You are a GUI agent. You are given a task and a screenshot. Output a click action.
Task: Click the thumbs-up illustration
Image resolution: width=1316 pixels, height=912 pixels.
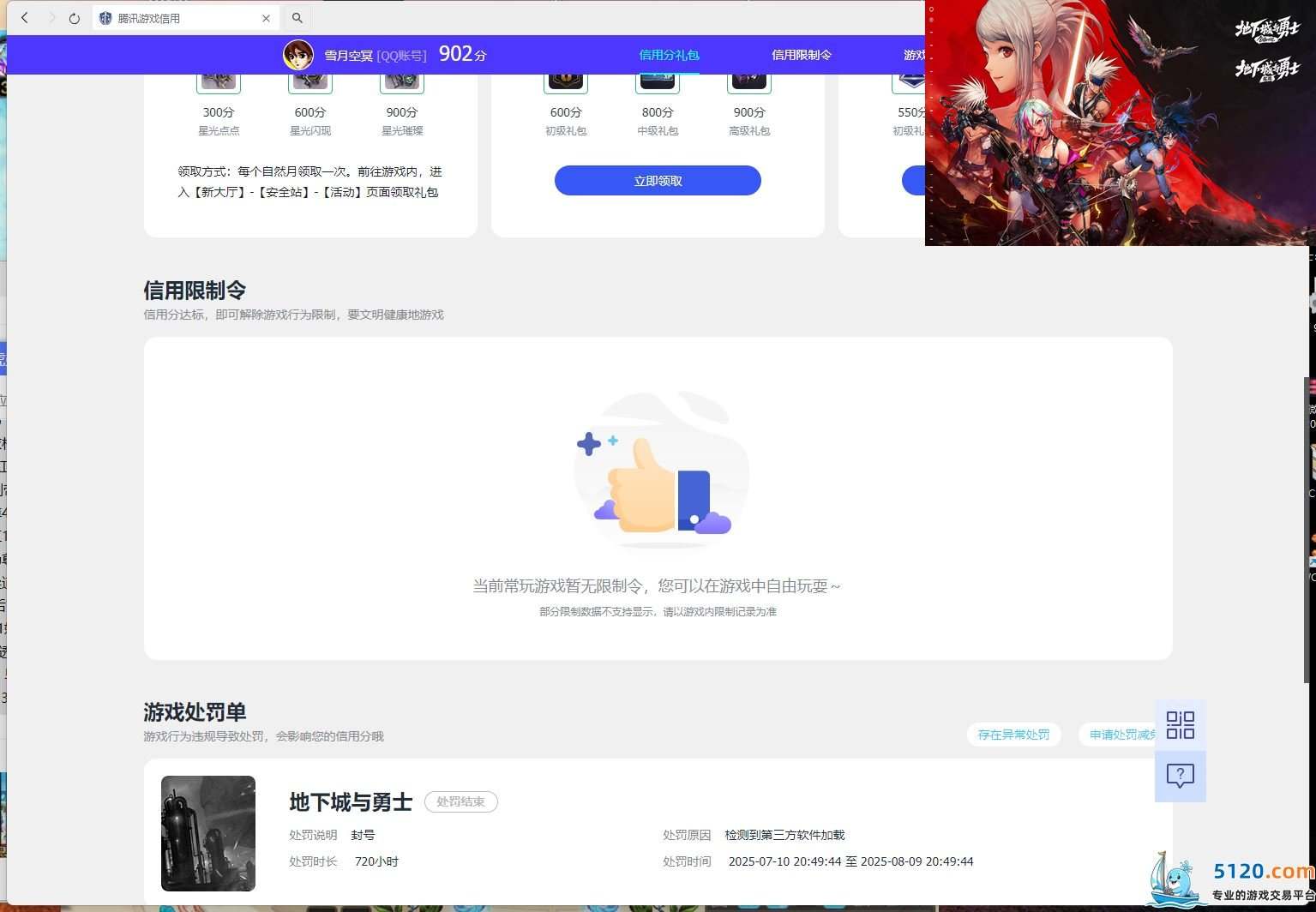coord(661,470)
